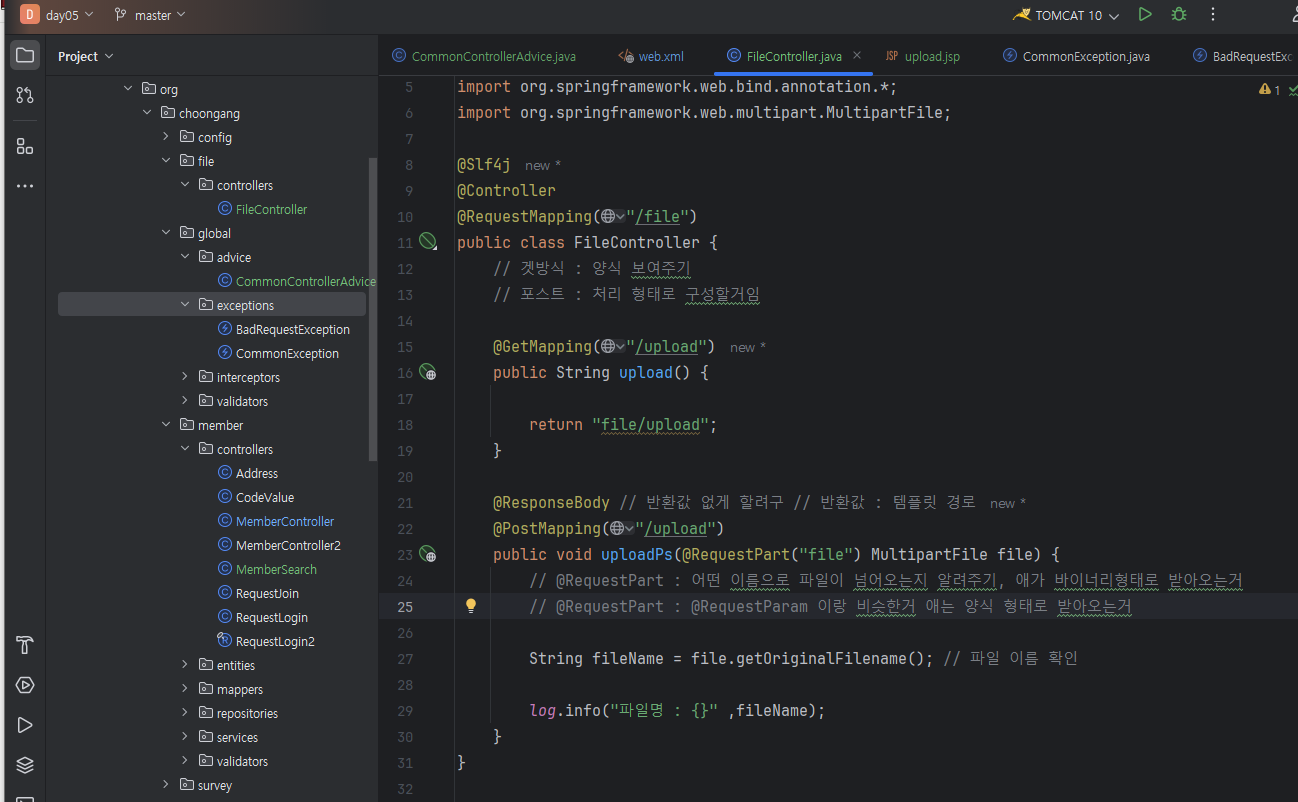Viewport: 1298px width, 802px height.
Task: Click the yellow intention light bulb on line 25
Action: pos(471,606)
